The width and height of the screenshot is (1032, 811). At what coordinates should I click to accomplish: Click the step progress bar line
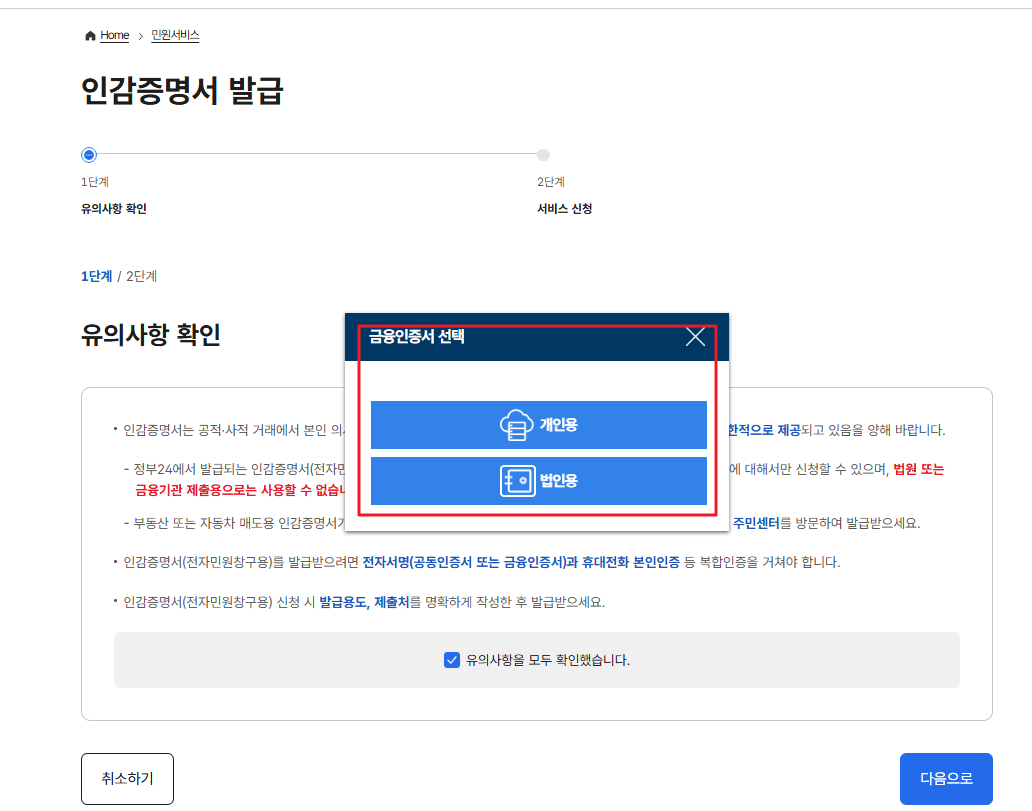(x=315, y=155)
